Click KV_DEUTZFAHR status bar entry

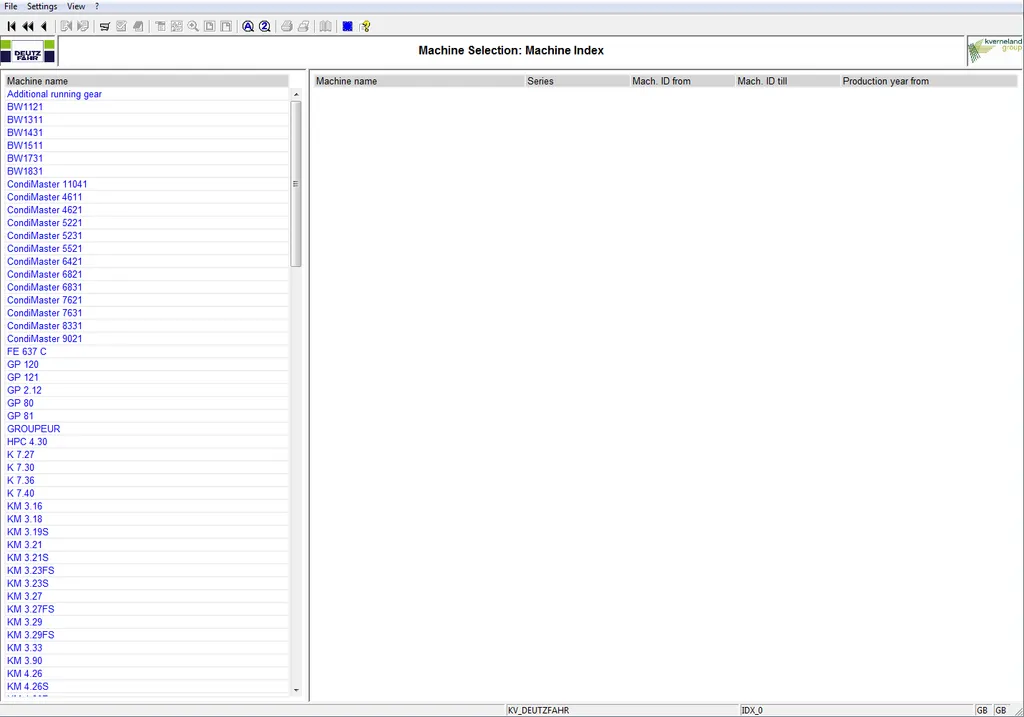622,710
